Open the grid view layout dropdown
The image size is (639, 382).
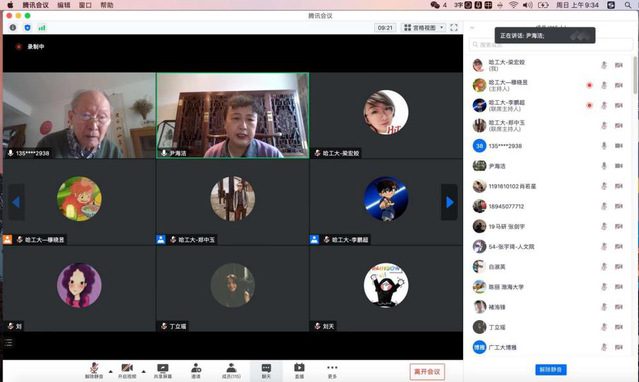tap(423, 27)
